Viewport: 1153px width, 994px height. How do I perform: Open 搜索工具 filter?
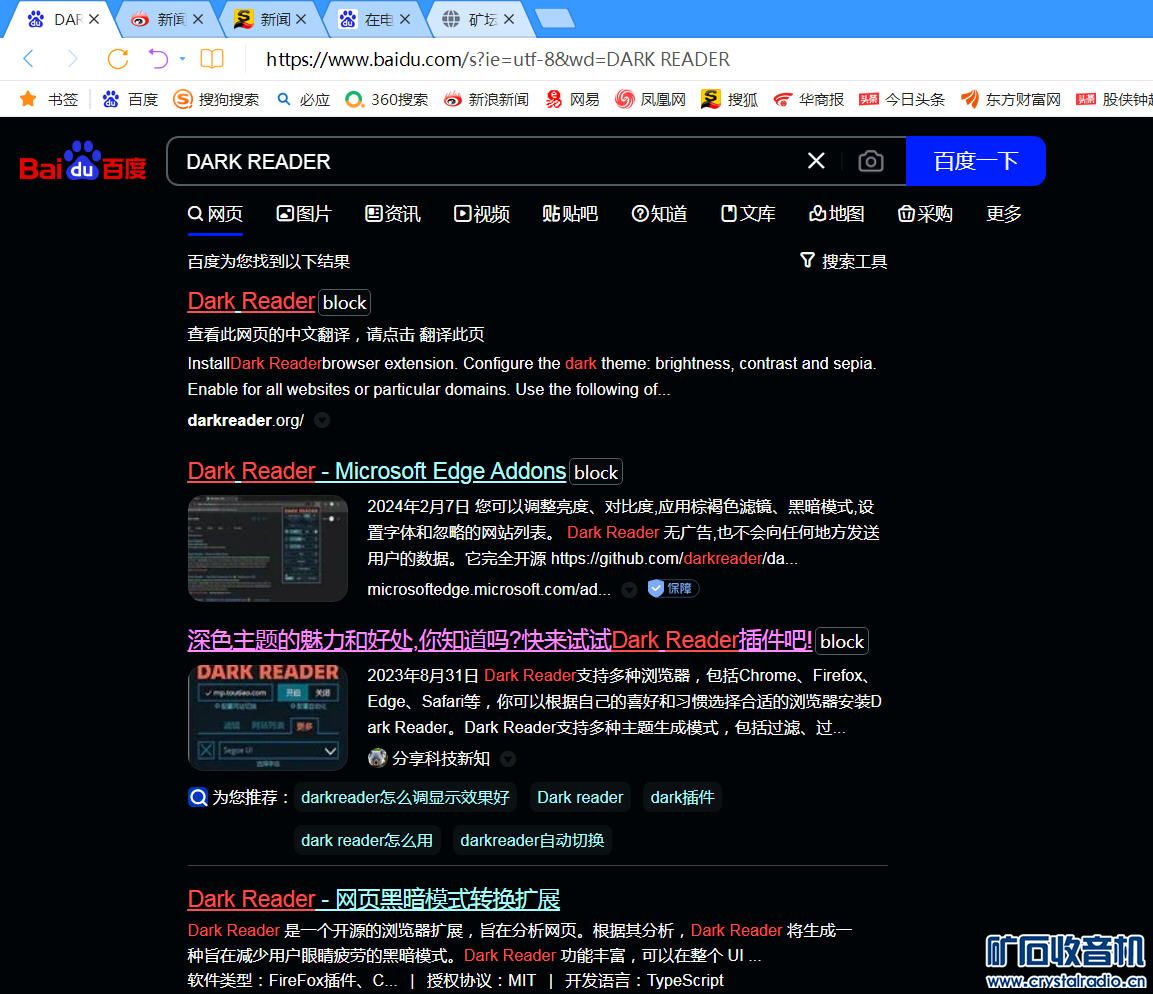[843, 261]
